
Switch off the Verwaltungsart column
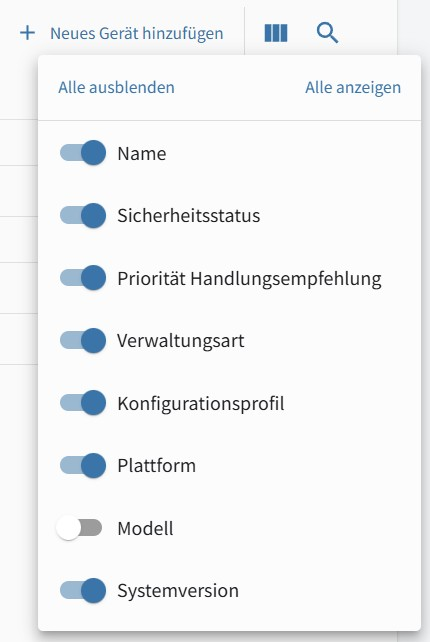click(x=83, y=340)
